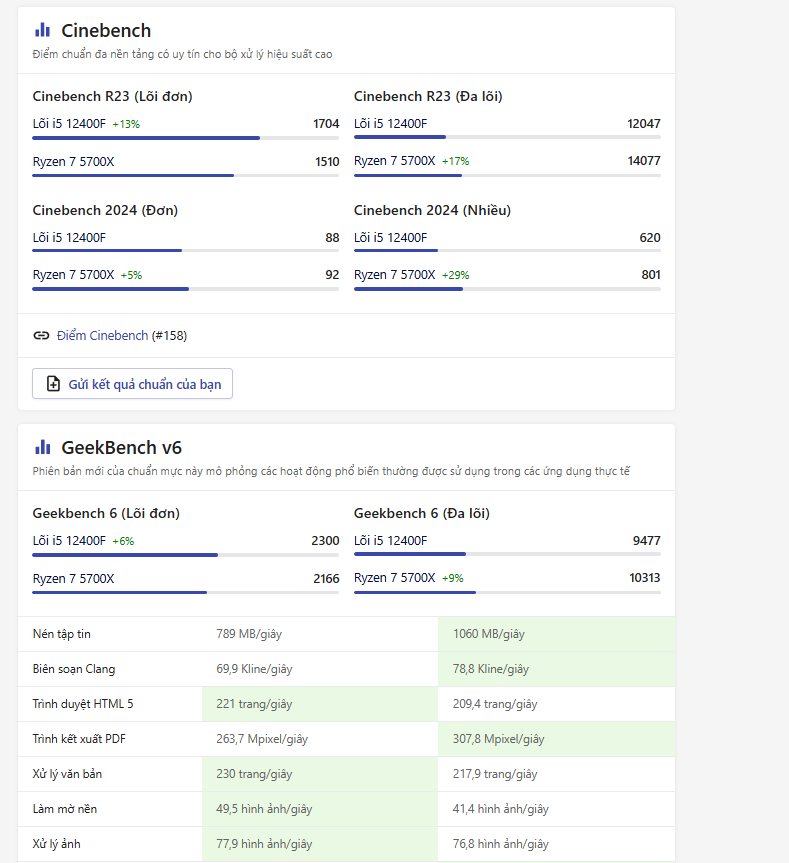
Task: Click the score value 9477
Action: (646, 540)
